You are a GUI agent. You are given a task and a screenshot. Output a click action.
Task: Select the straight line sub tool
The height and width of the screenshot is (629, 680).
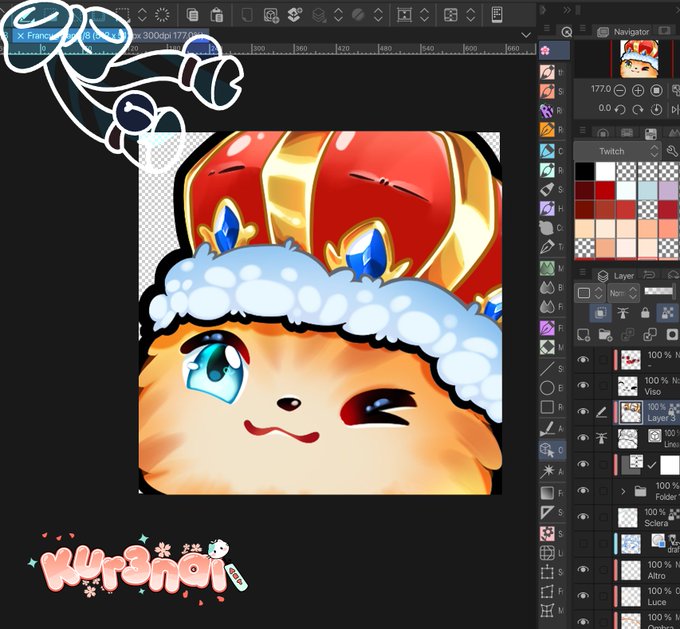(x=547, y=369)
